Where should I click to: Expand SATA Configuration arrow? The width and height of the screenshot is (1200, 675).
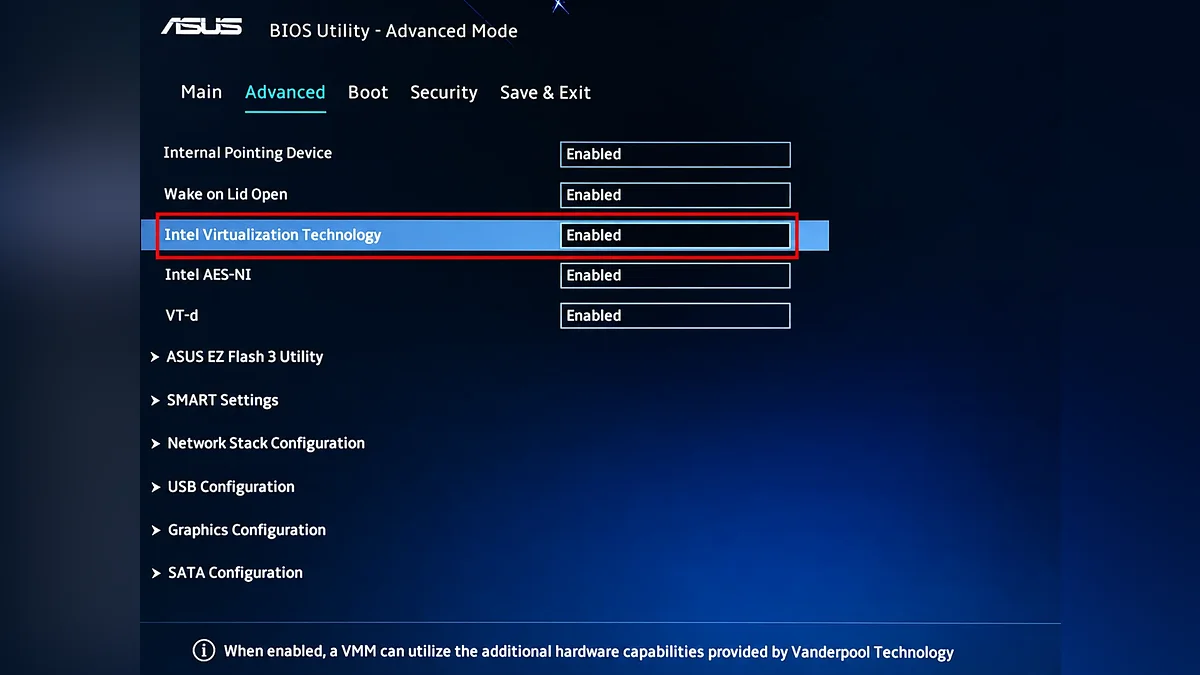(x=155, y=573)
